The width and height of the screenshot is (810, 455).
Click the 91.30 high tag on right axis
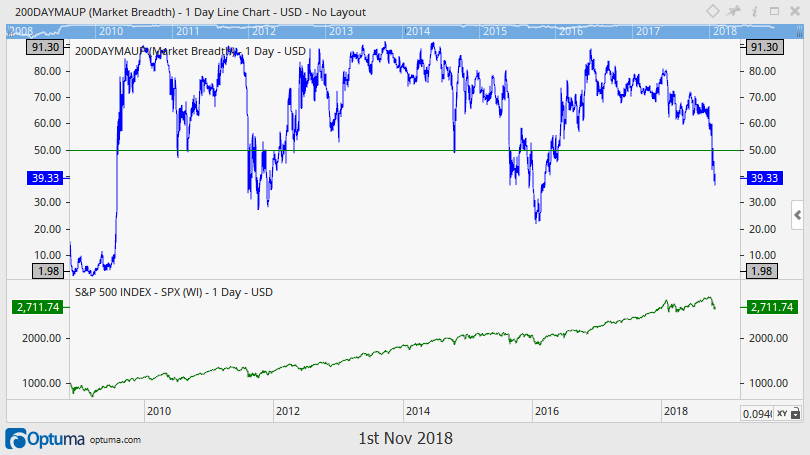pos(765,47)
